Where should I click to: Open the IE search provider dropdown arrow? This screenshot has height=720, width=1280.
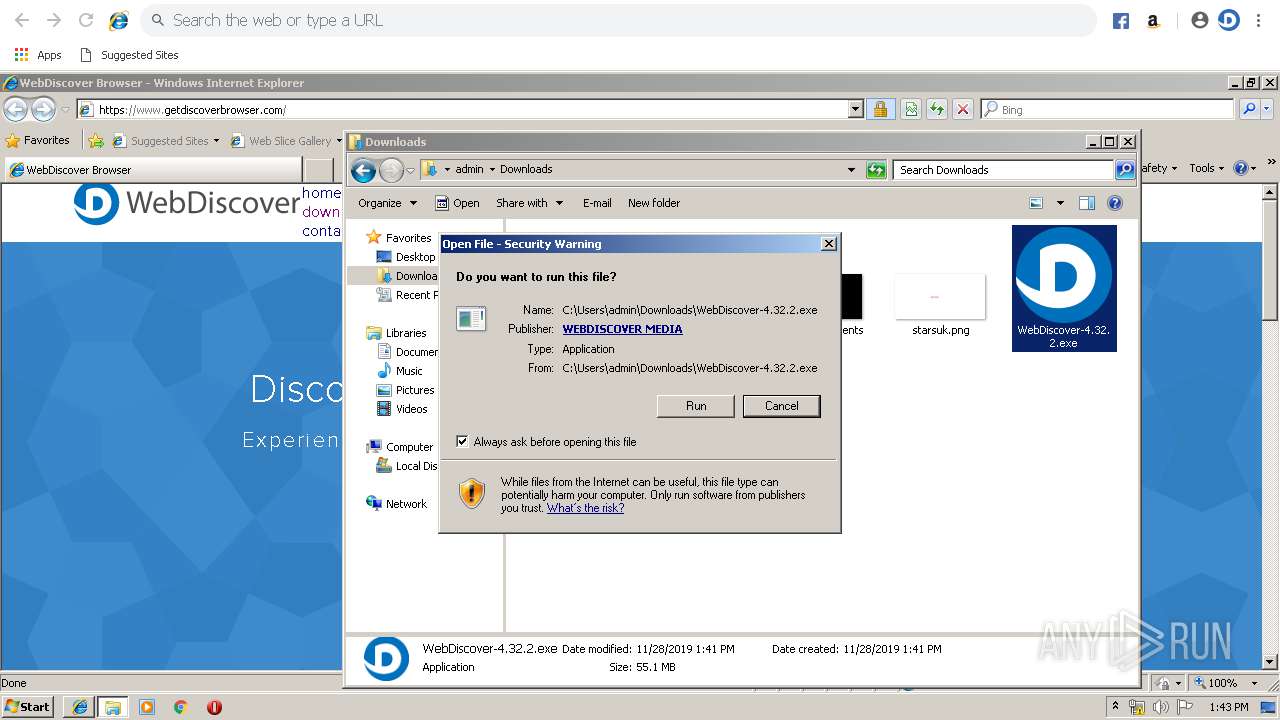tap(1267, 109)
